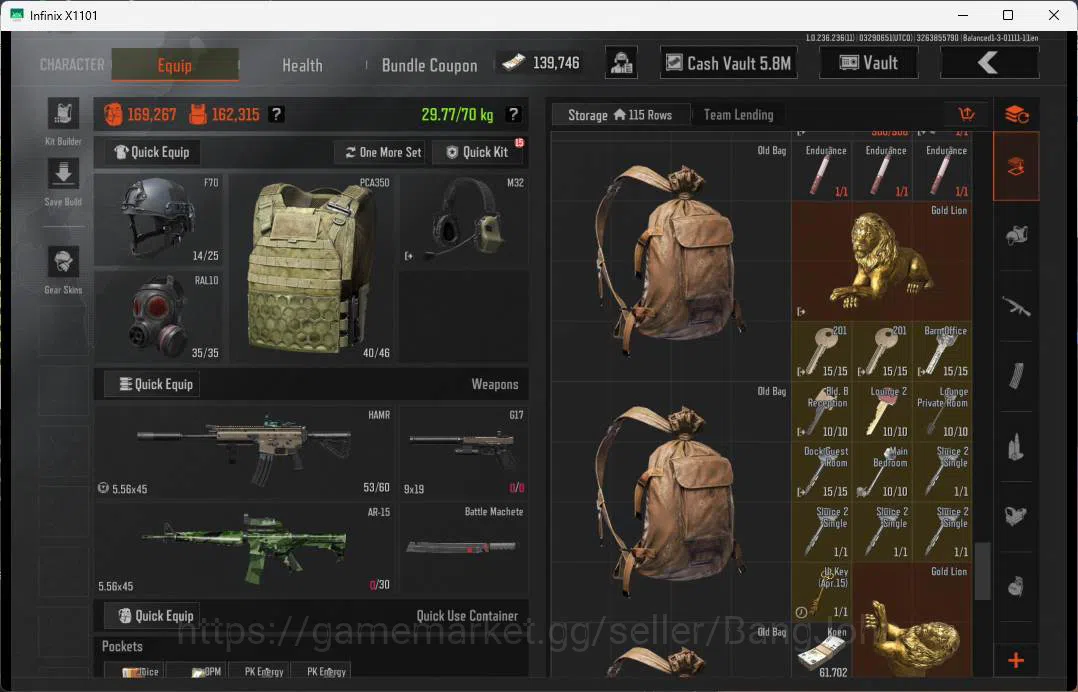
Task: Click Quick Equip button above gear
Action: click(152, 152)
